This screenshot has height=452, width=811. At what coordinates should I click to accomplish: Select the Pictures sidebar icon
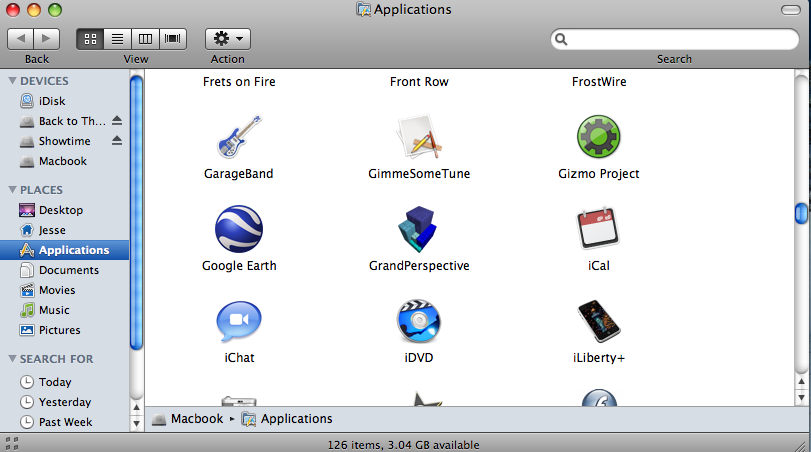[27, 330]
